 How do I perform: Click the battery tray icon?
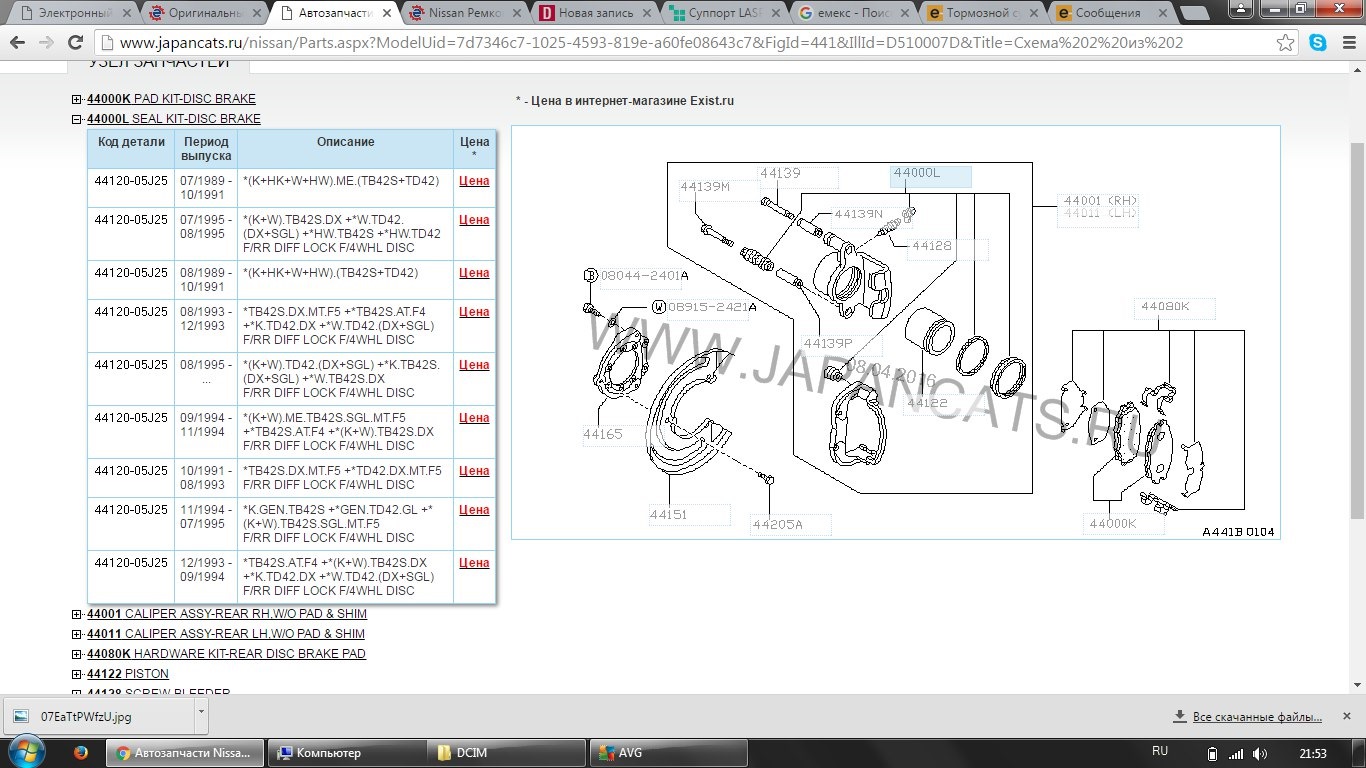pos(1213,753)
